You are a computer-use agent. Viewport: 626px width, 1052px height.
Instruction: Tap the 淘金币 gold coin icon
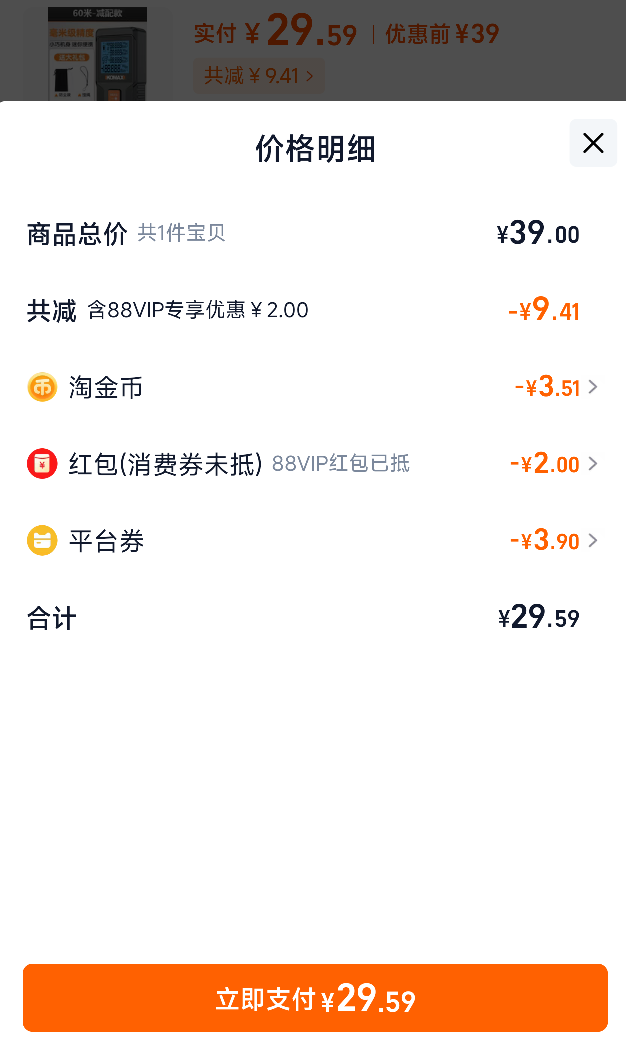tap(42, 387)
